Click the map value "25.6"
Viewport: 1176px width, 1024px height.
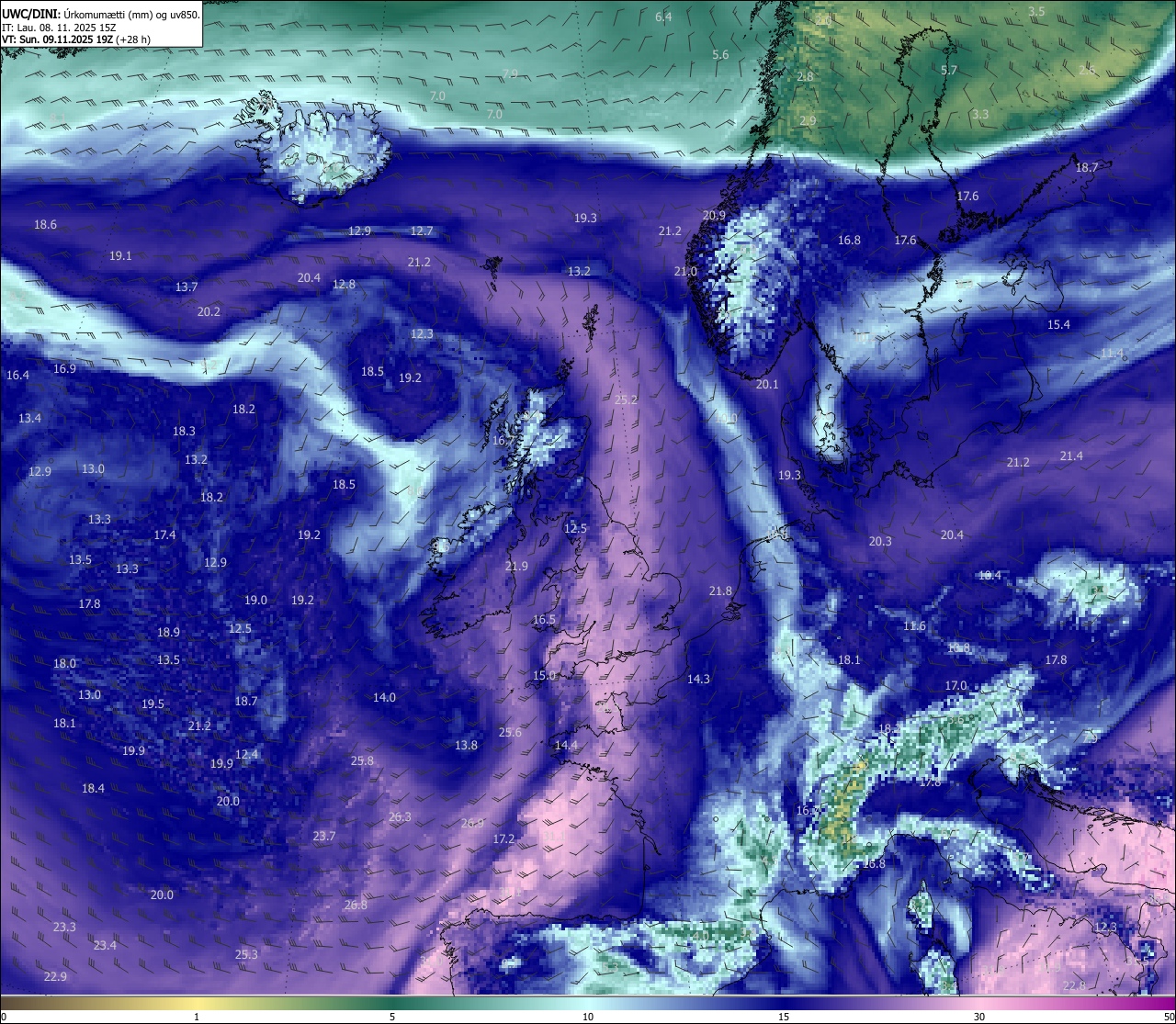click(510, 732)
